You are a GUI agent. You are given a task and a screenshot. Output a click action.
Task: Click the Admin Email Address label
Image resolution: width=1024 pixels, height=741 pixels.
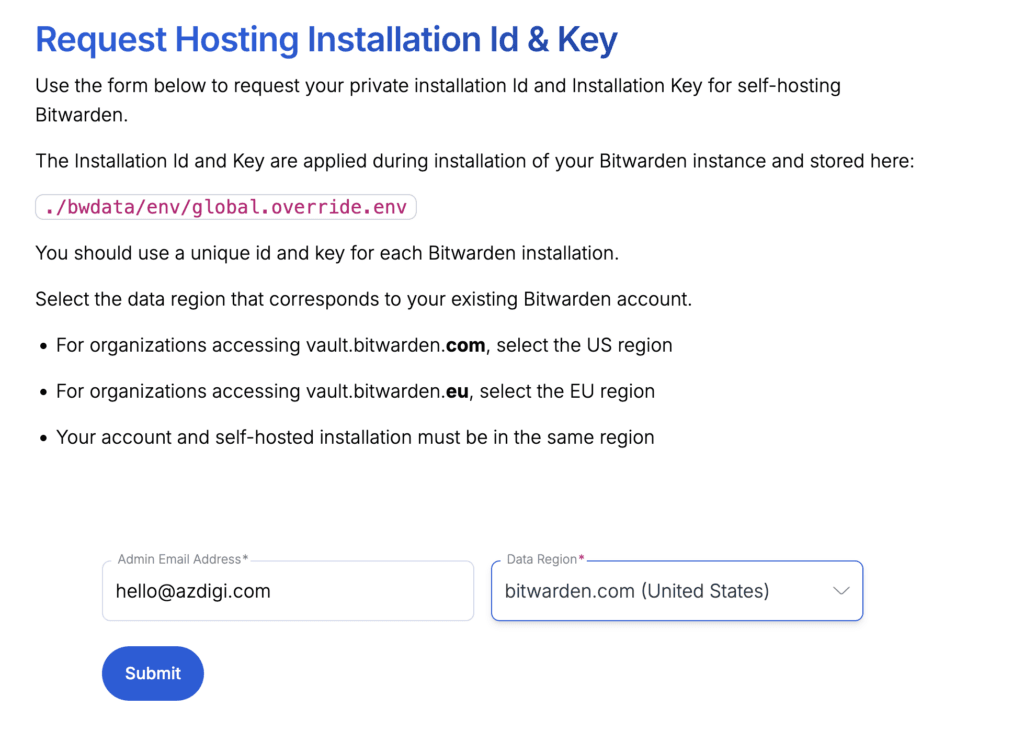click(179, 559)
